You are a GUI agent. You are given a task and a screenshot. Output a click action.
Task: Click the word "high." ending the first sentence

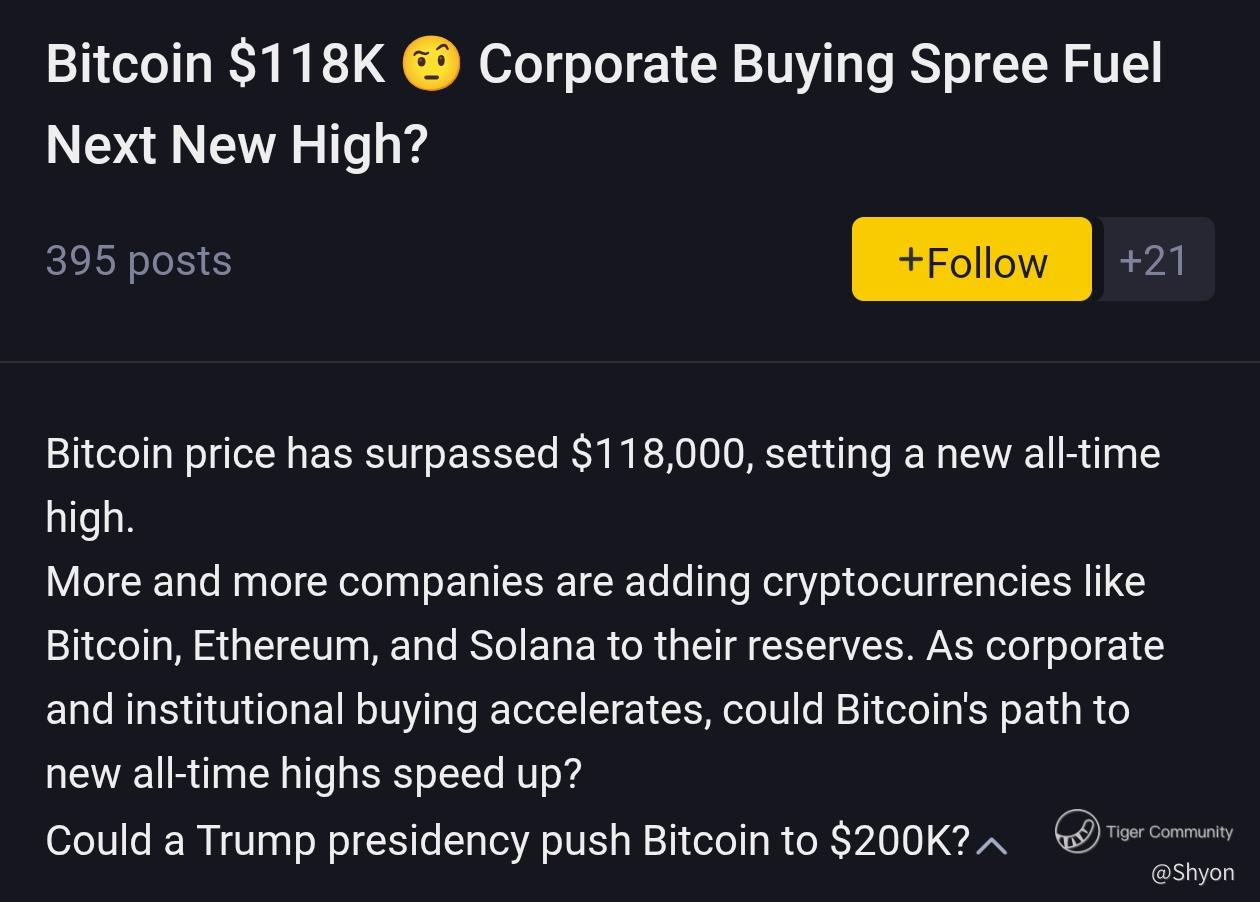pos(90,518)
